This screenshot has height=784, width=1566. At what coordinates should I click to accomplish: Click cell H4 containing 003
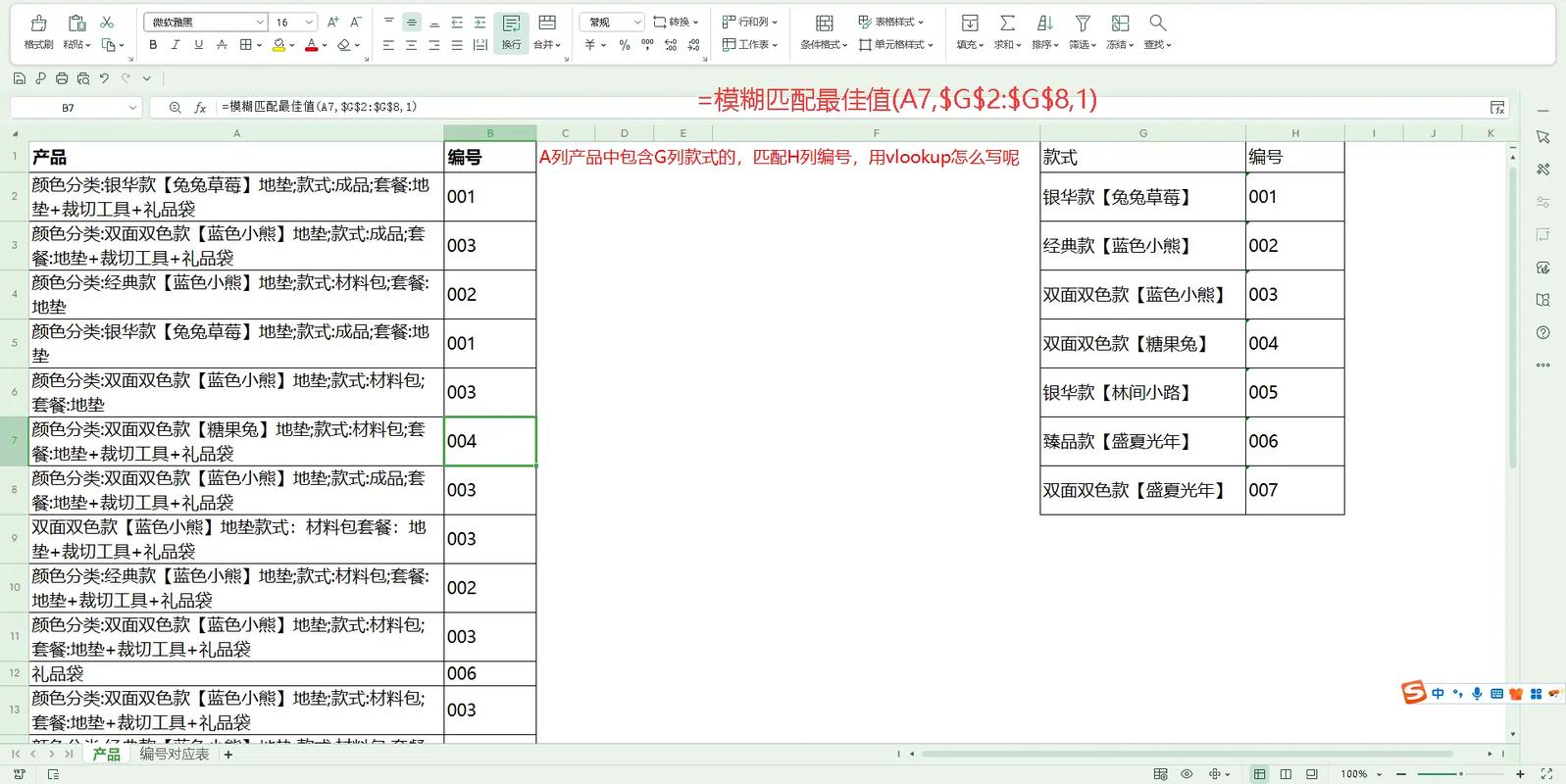(x=1294, y=295)
